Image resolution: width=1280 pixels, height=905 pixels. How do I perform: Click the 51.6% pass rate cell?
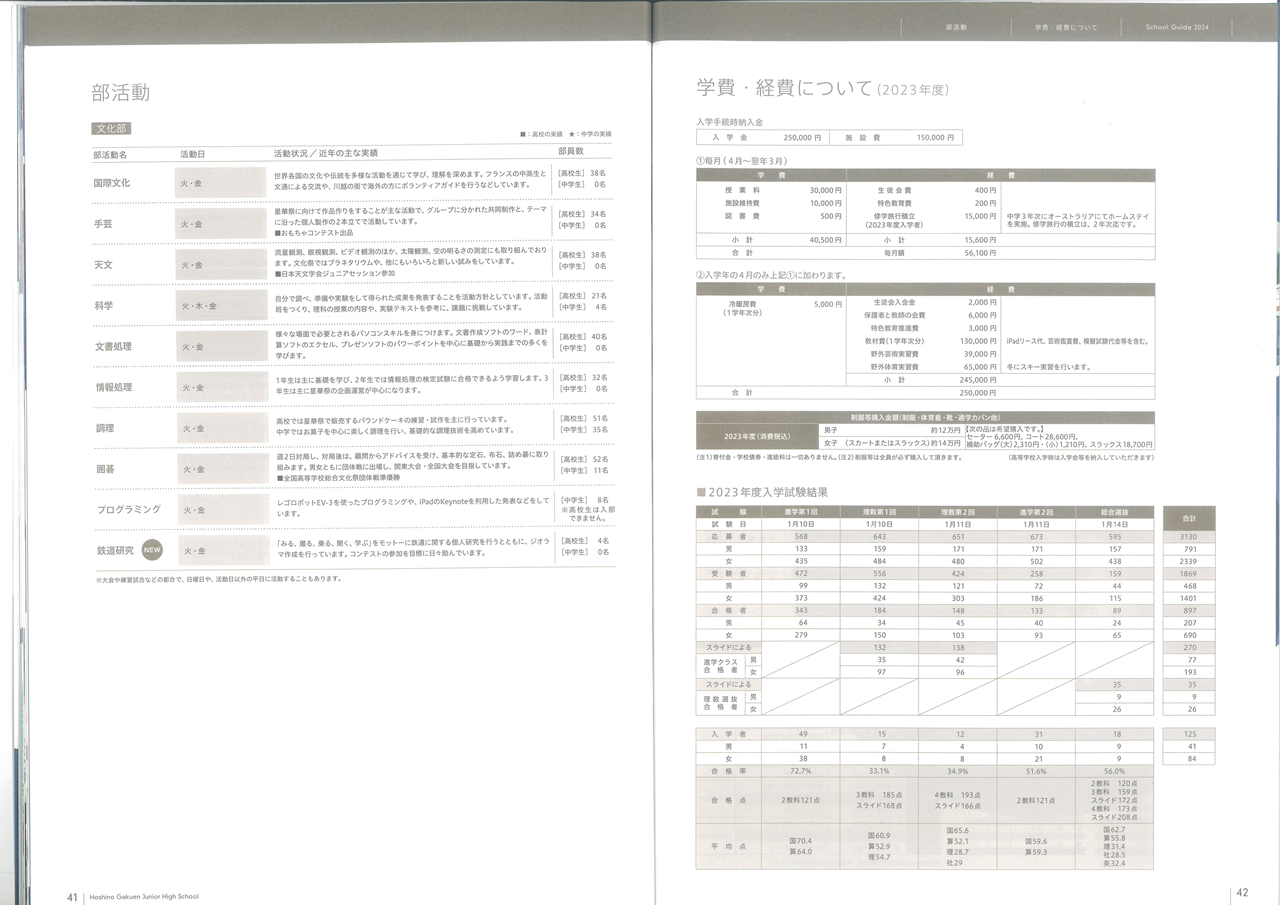click(1035, 771)
